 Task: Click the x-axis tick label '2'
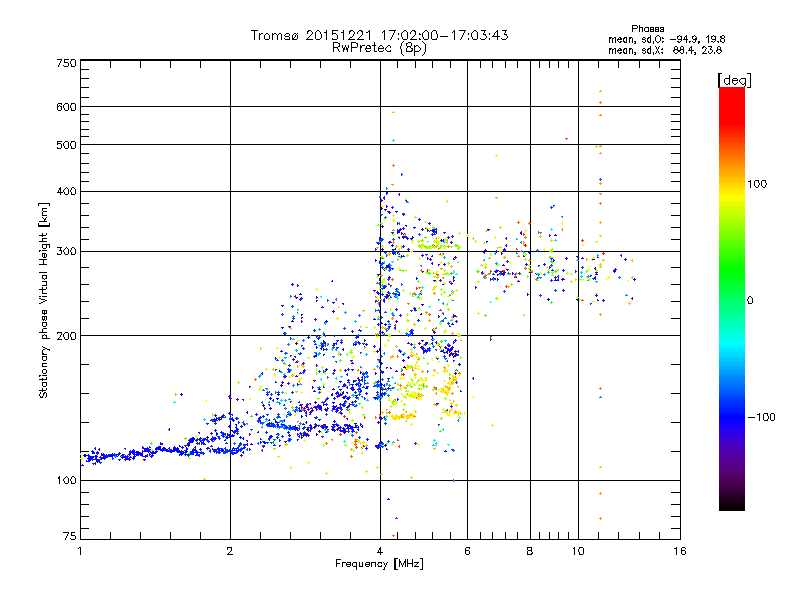click(230, 551)
